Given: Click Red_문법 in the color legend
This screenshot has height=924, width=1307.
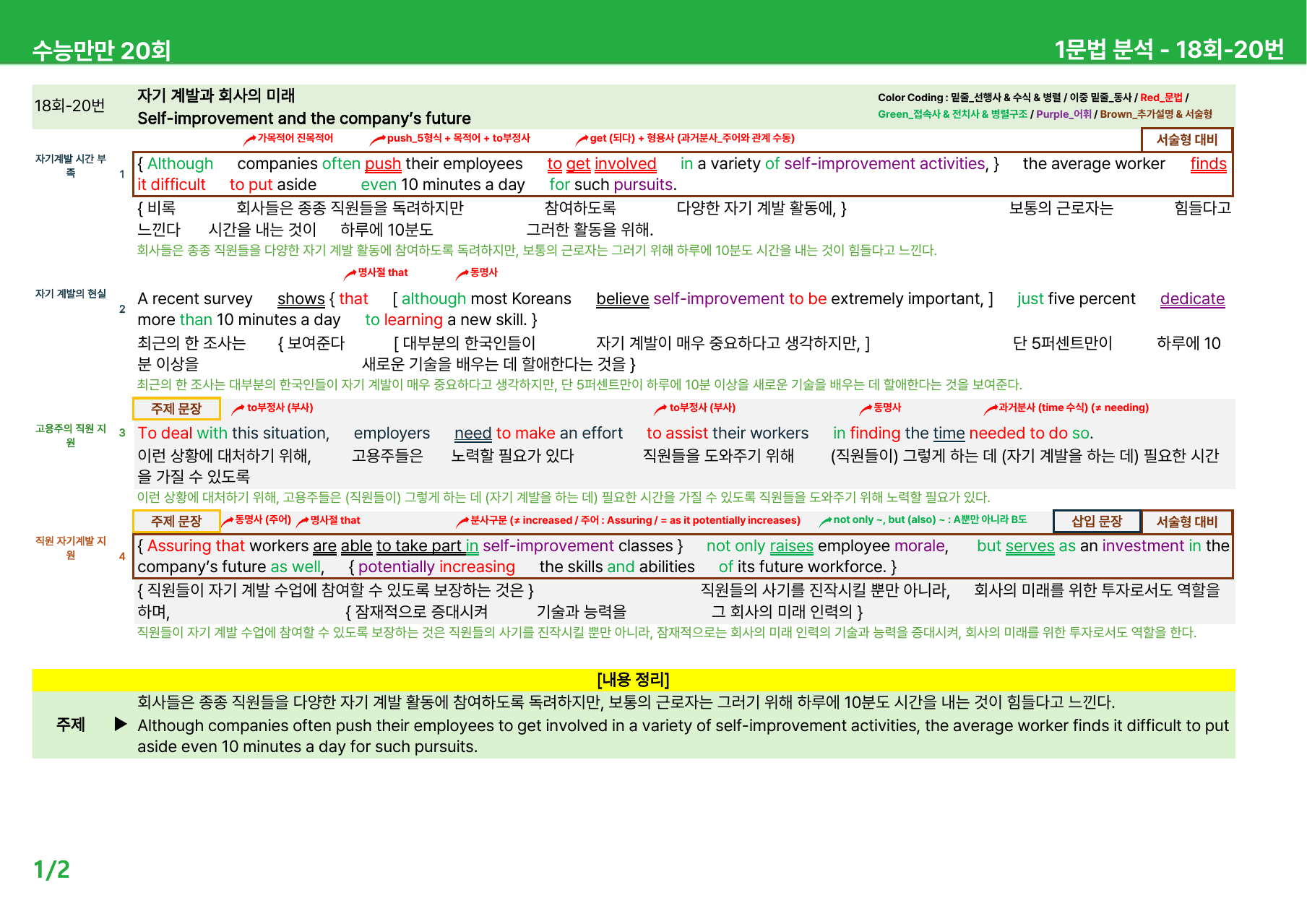Looking at the screenshot, I should tap(1161, 98).
